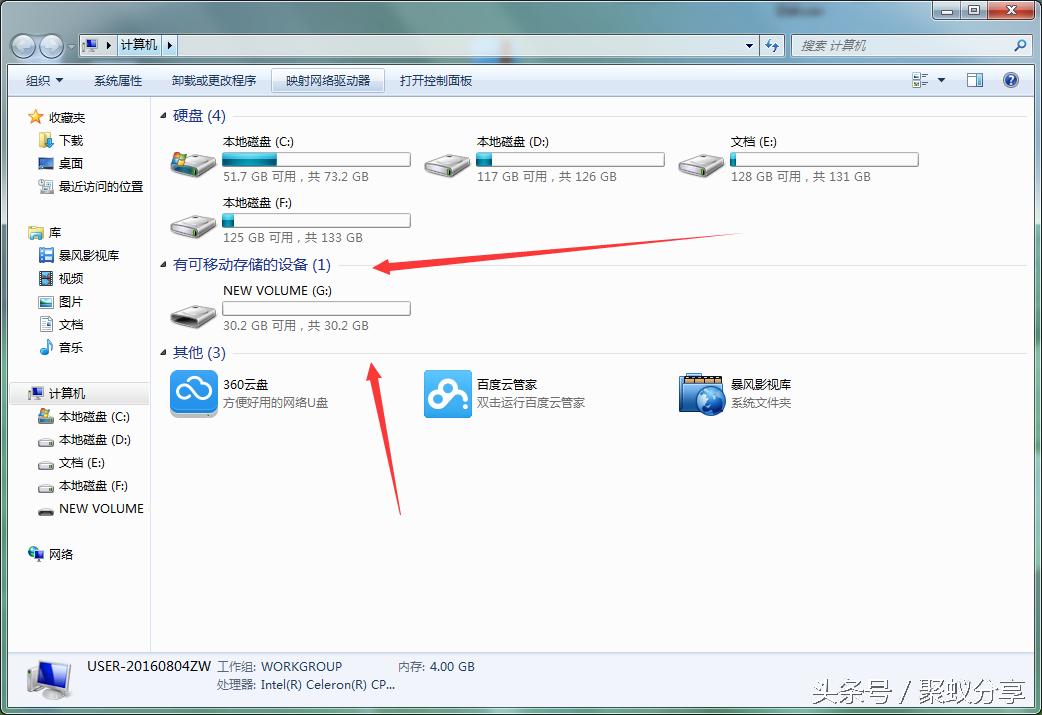
Task: Open the 组织 dropdown menu
Action: point(44,81)
